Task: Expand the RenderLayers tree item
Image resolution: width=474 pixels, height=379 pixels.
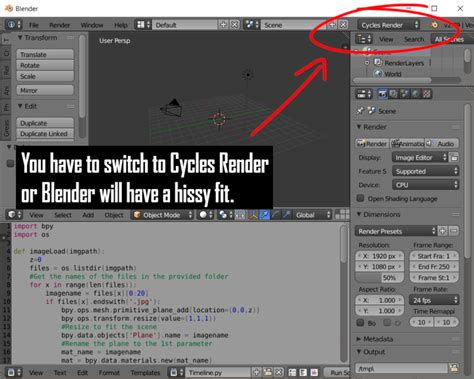Action: 367,63
